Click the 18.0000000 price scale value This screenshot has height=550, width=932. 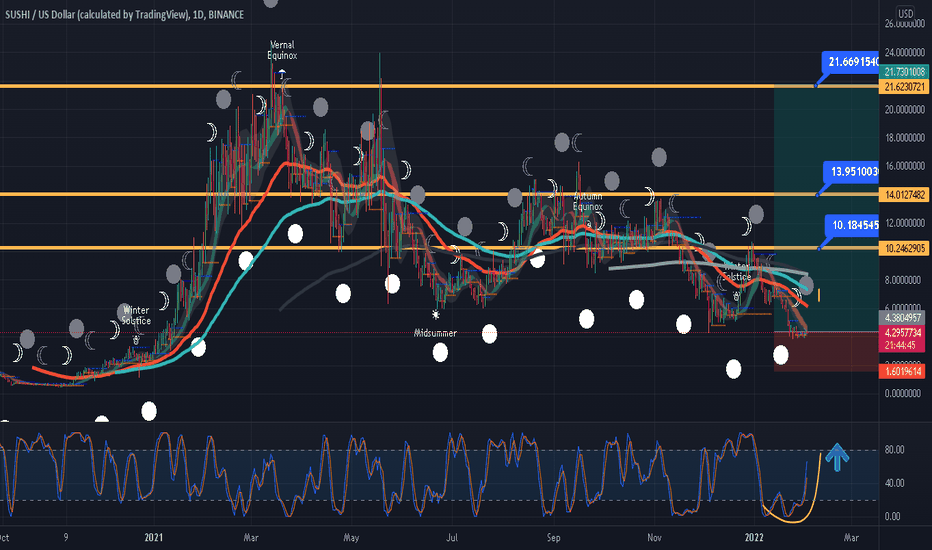point(904,139)
